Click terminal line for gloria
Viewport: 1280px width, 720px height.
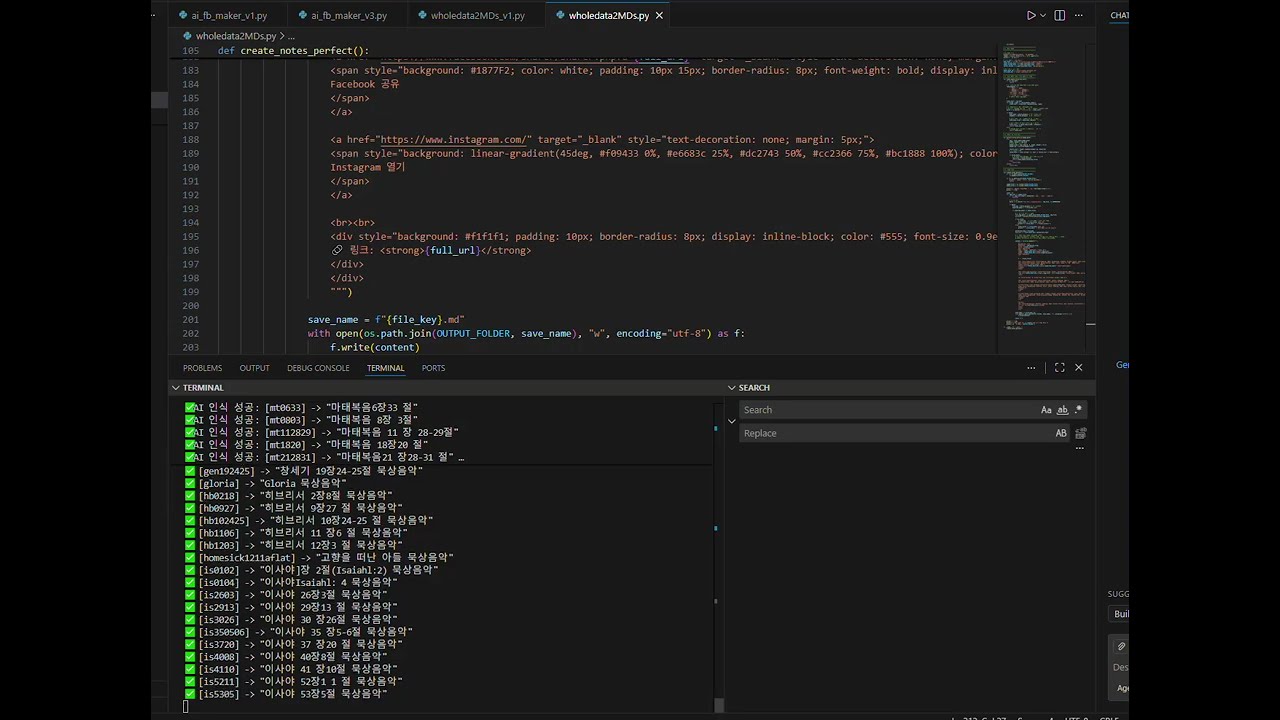[x=265, y=483]
